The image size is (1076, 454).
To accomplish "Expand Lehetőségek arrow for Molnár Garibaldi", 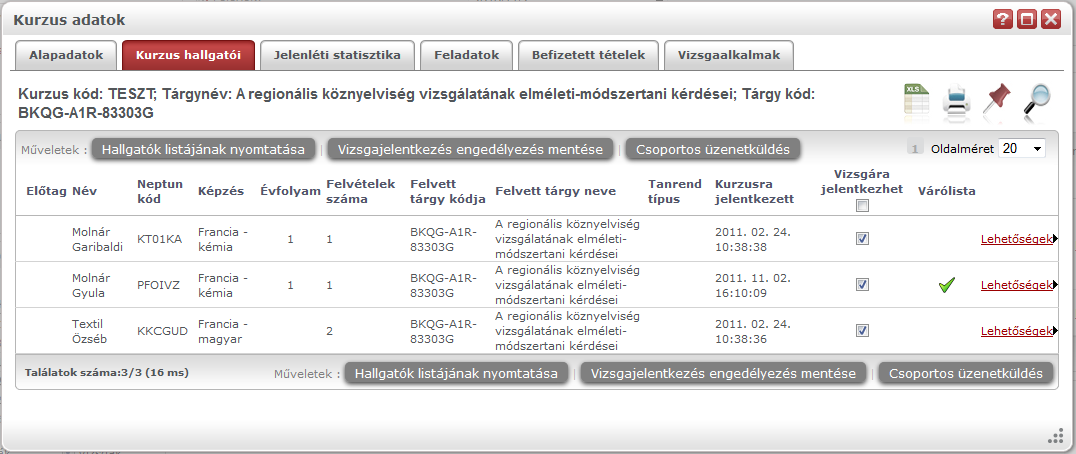I will [x=1055, y=239].
